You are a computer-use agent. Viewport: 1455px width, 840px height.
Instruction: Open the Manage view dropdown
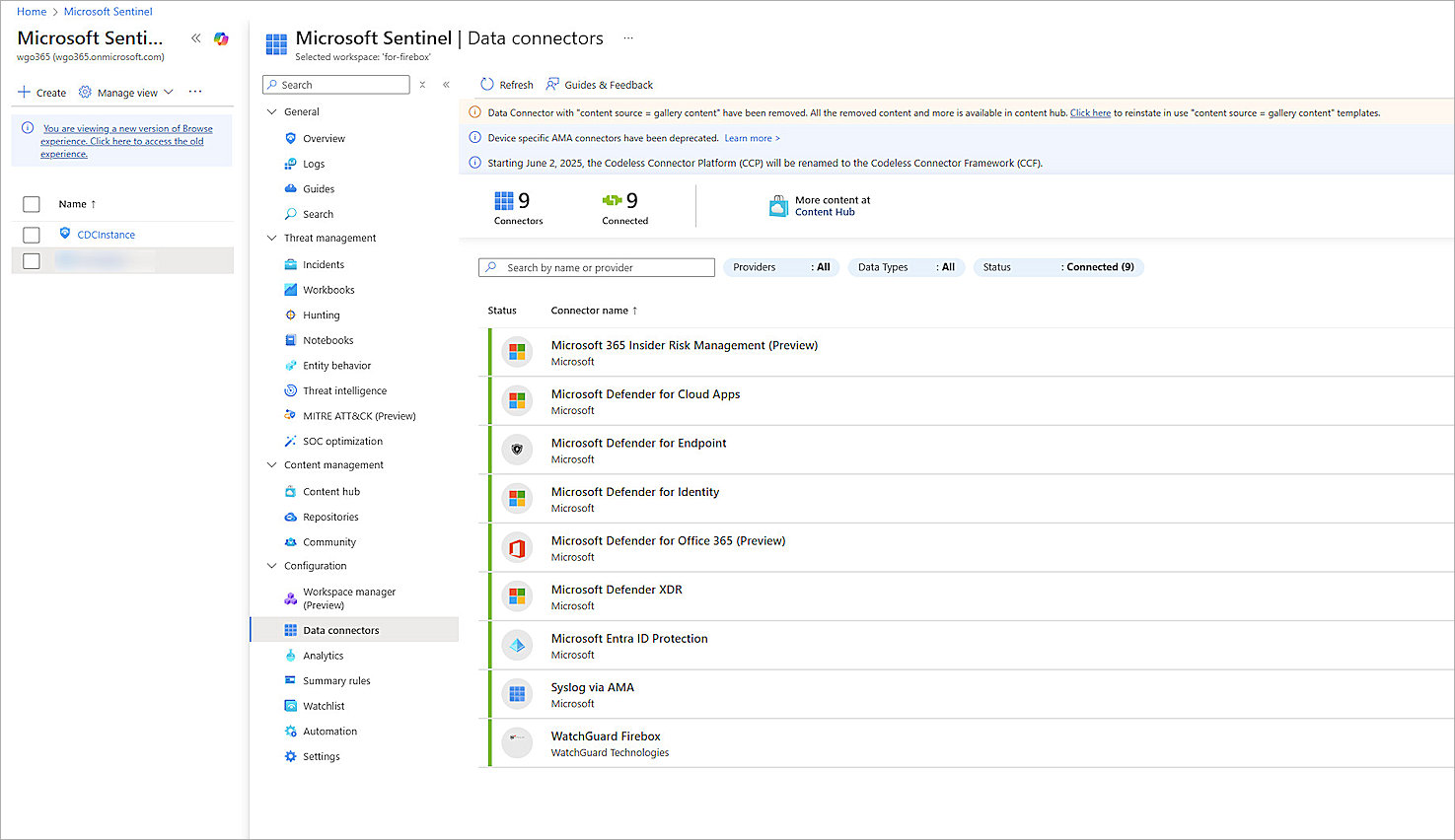(x=126, y=93)
